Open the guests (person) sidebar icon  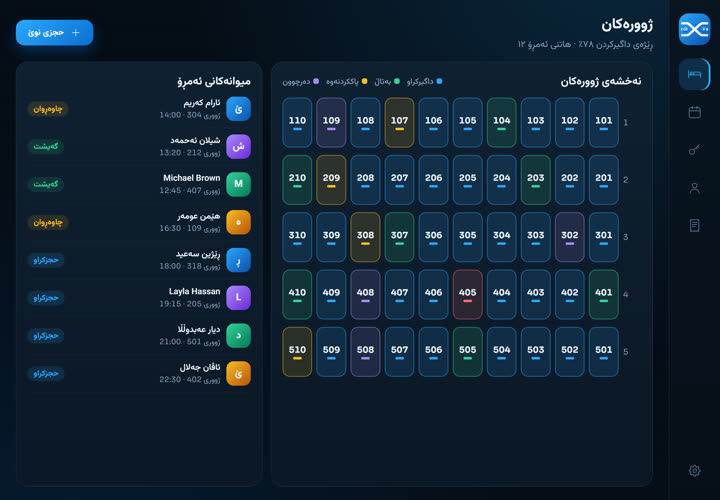coord(694,188)
